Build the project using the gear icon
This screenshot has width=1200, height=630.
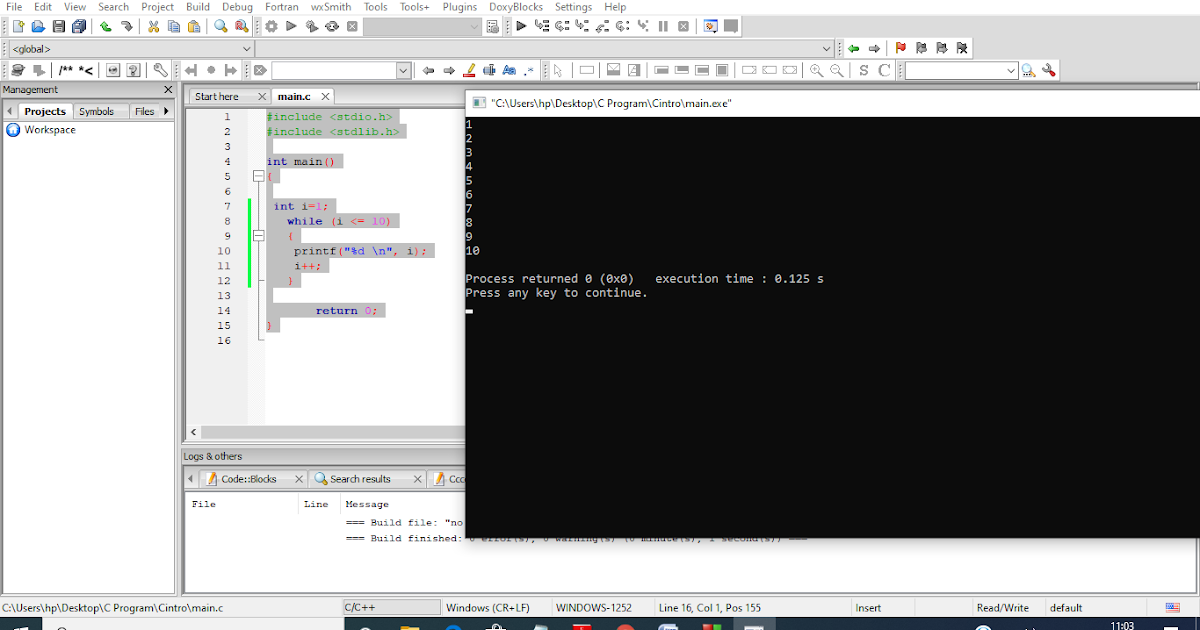pyautogui.click(x=270, y=26)
